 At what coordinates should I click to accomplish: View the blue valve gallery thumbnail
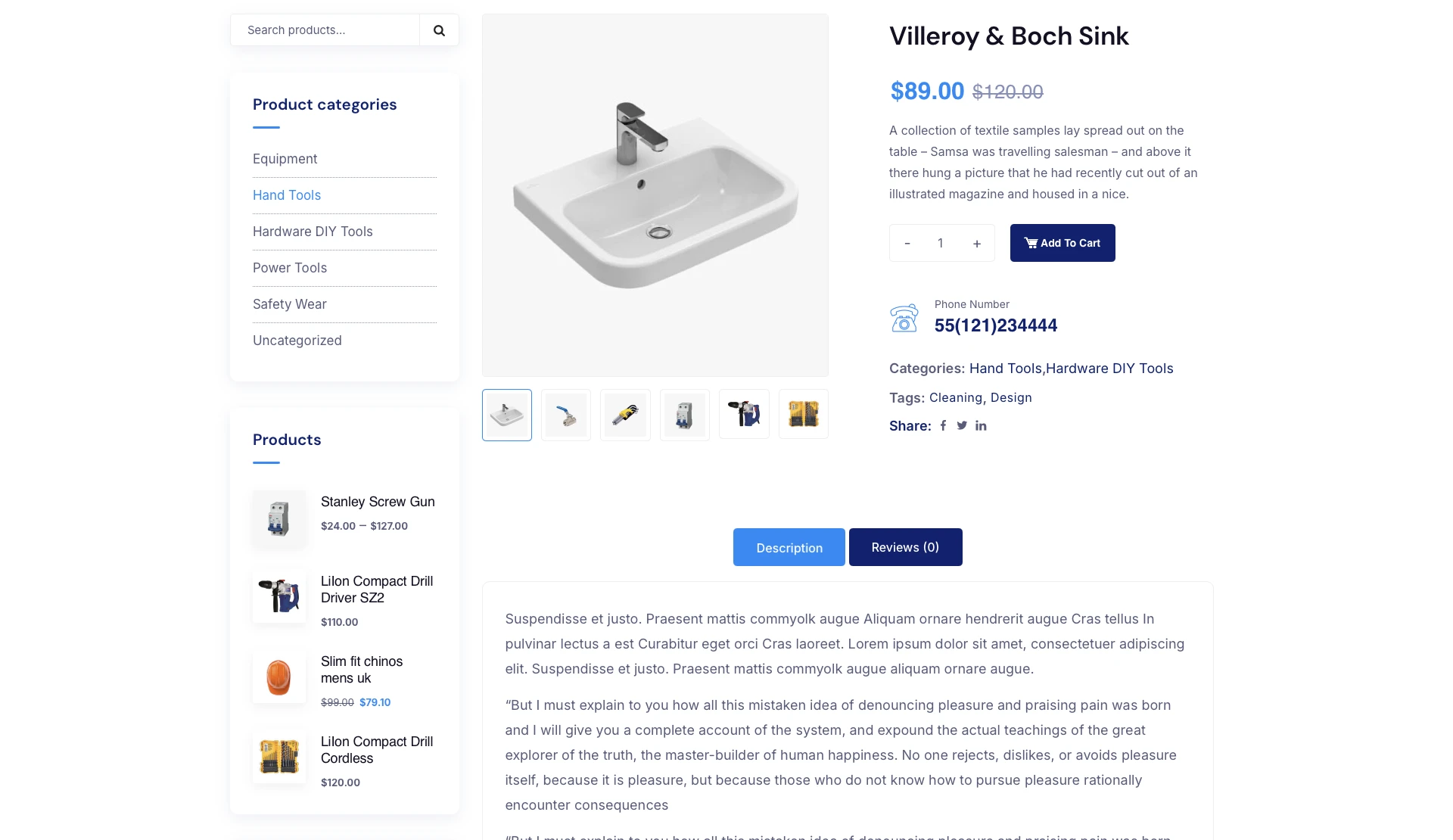pyautogui.click(x=566, y=415)
